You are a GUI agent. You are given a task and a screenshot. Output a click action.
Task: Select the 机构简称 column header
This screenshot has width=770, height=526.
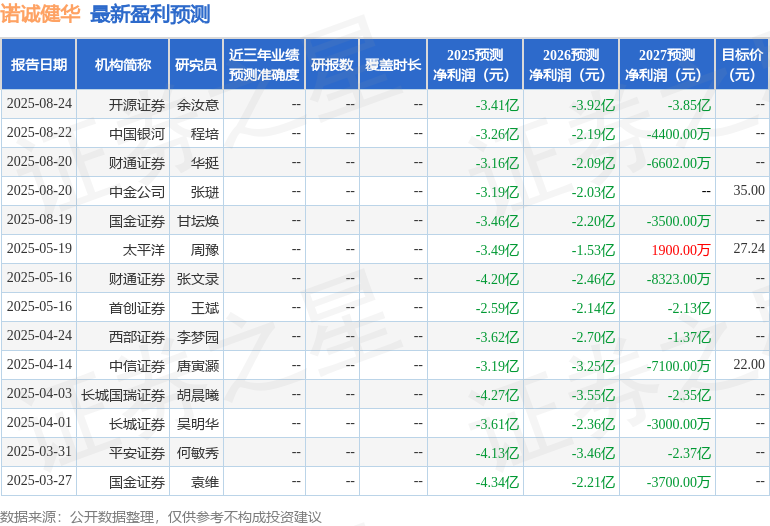[123, 64]
